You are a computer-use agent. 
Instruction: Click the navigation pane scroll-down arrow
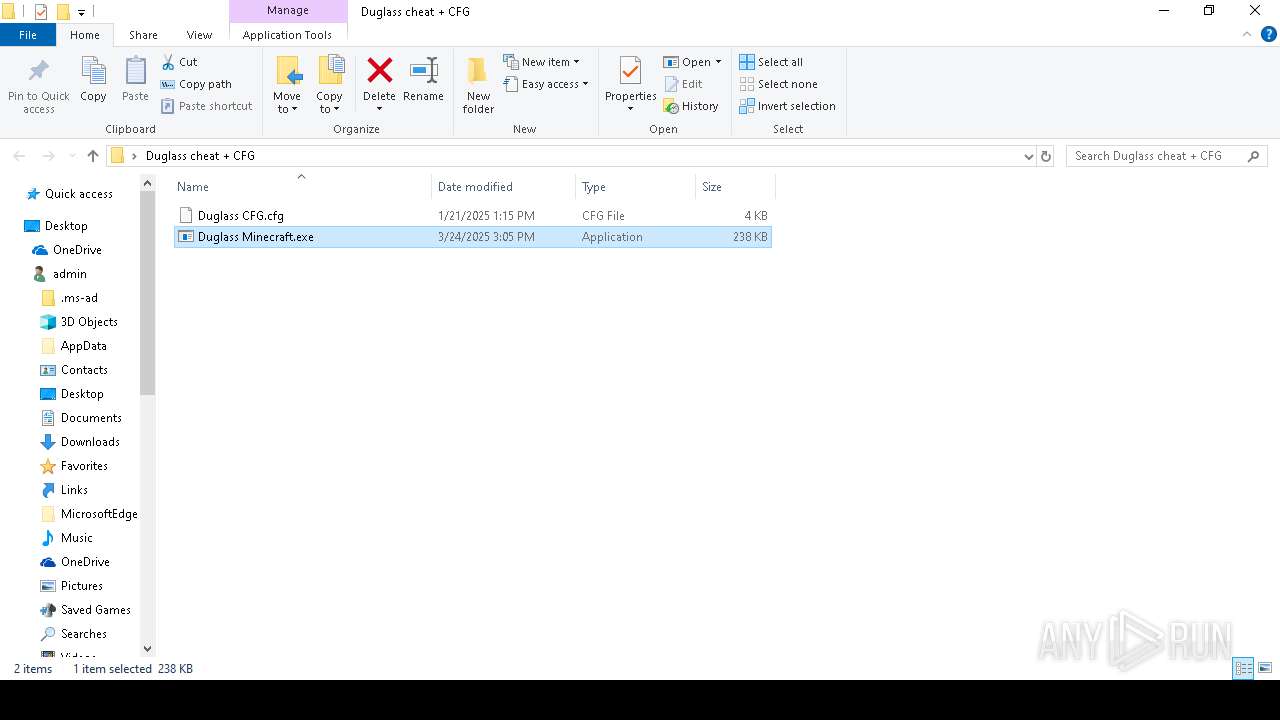pyautogui.click(x=148, y=648)
